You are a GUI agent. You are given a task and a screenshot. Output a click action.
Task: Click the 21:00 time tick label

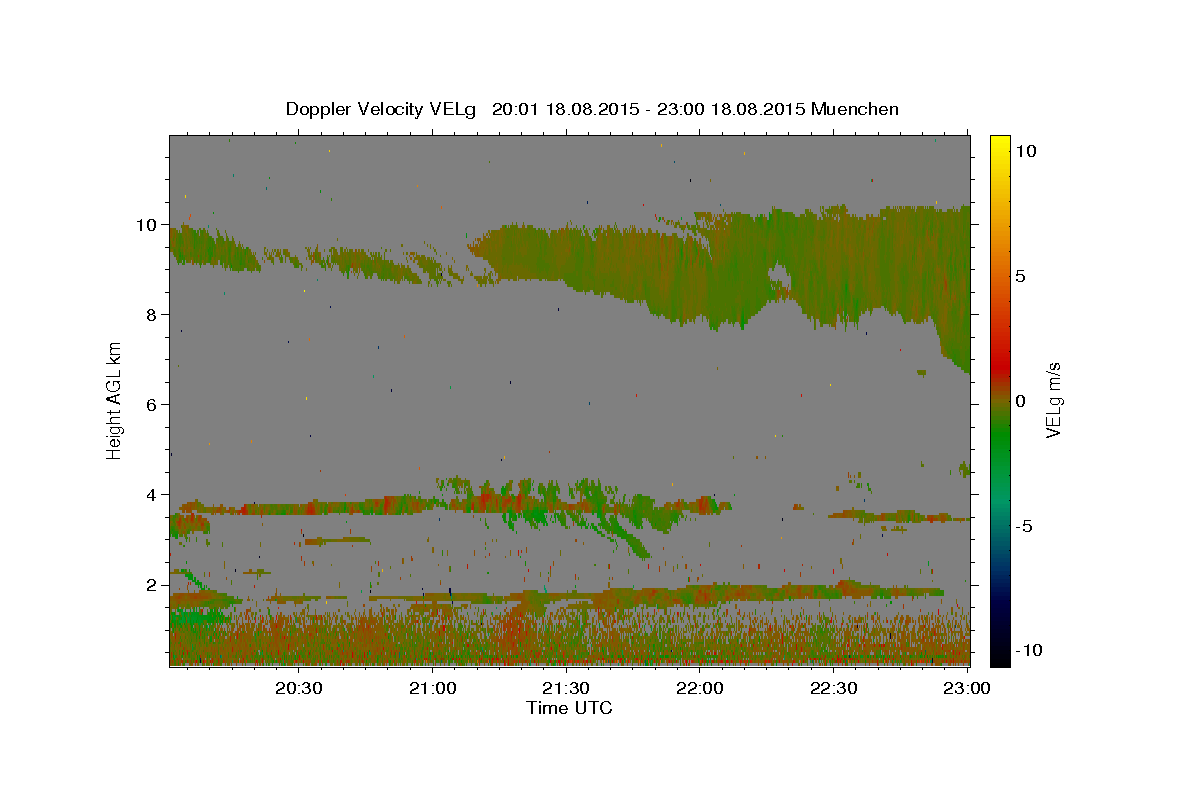(433, 688)
